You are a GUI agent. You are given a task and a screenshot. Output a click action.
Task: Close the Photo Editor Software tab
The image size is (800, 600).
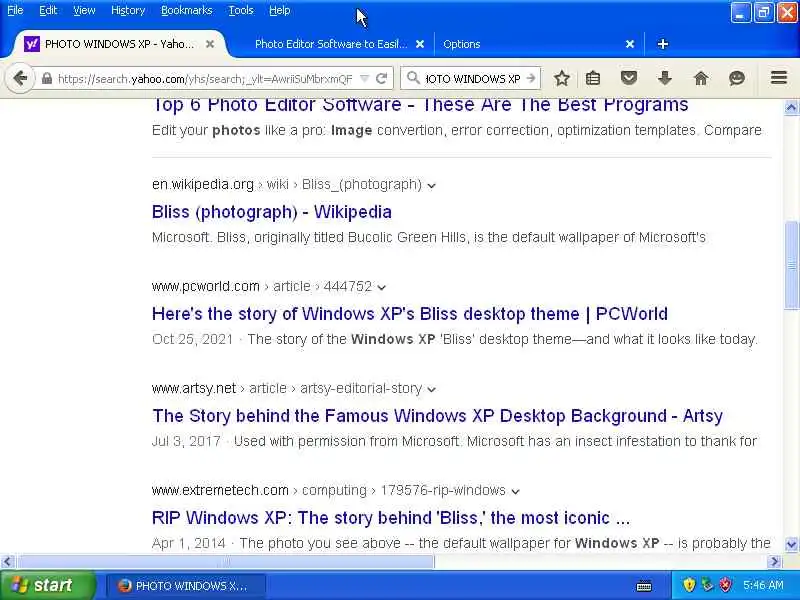[420, 44]
